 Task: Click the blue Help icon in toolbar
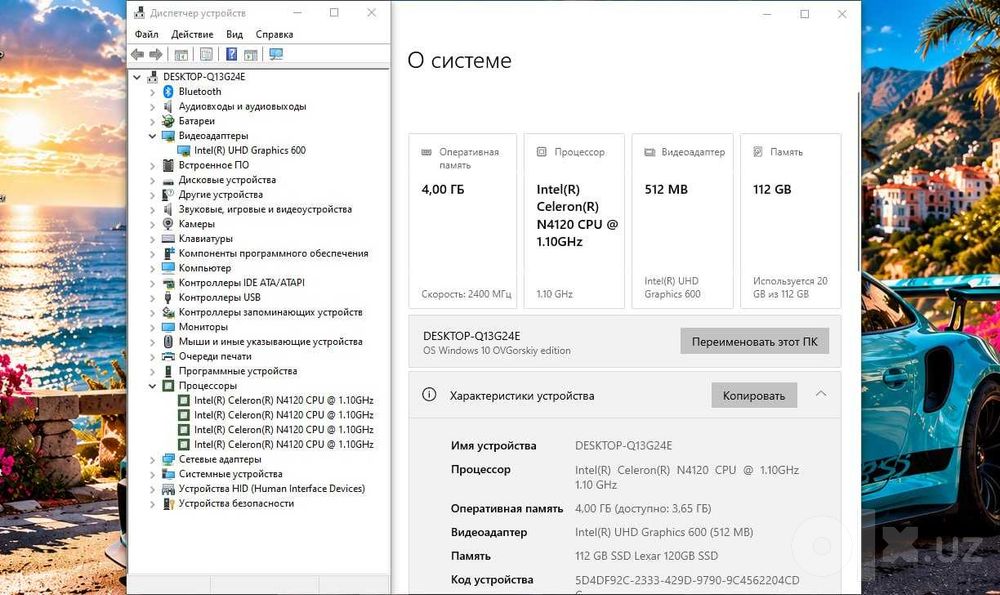coord(232,55)
